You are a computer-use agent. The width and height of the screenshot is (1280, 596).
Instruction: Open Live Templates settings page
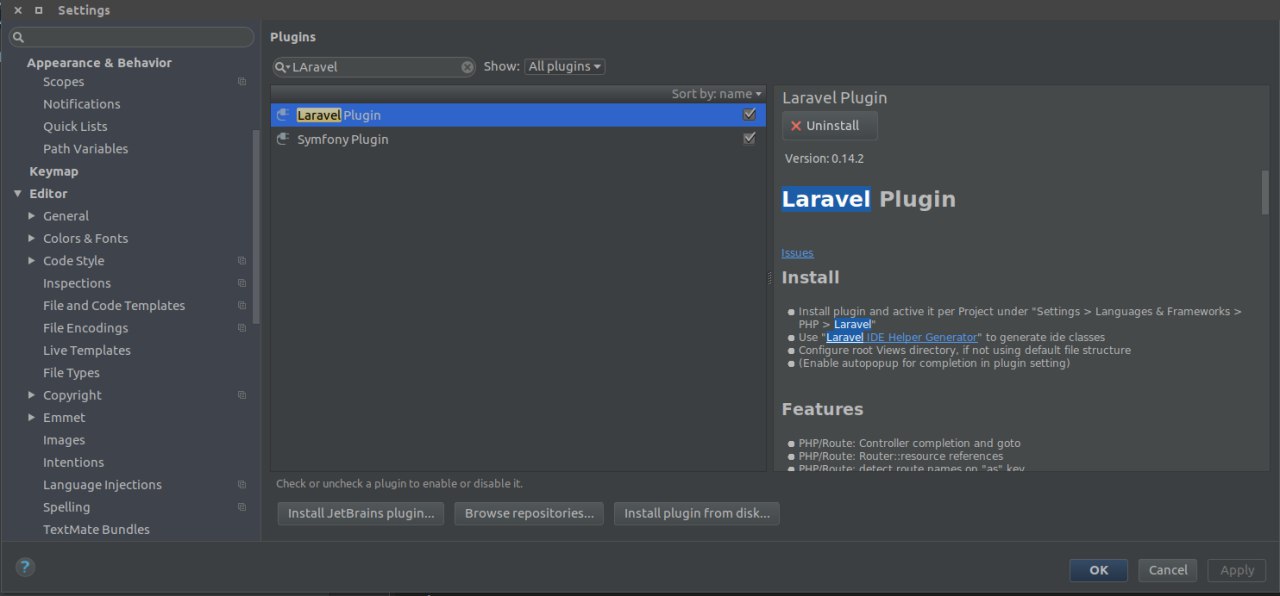pos(87,350)
